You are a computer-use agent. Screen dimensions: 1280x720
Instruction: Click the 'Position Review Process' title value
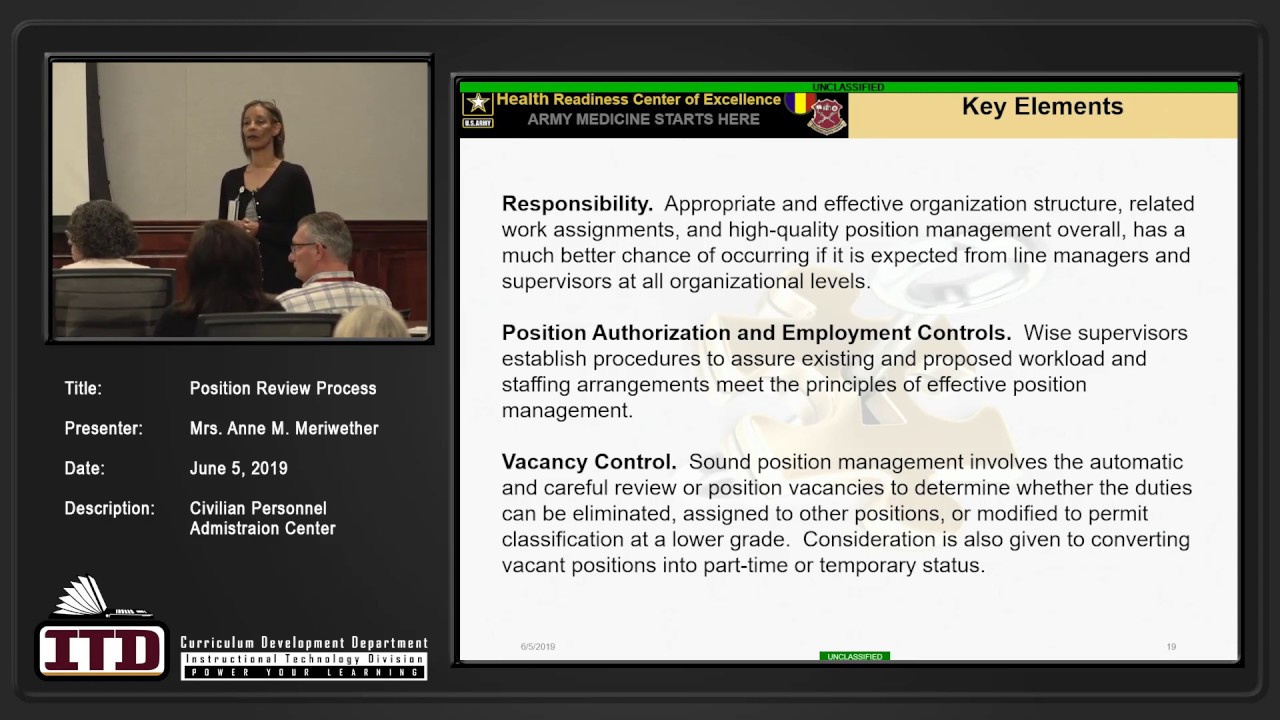pos(283,388)
